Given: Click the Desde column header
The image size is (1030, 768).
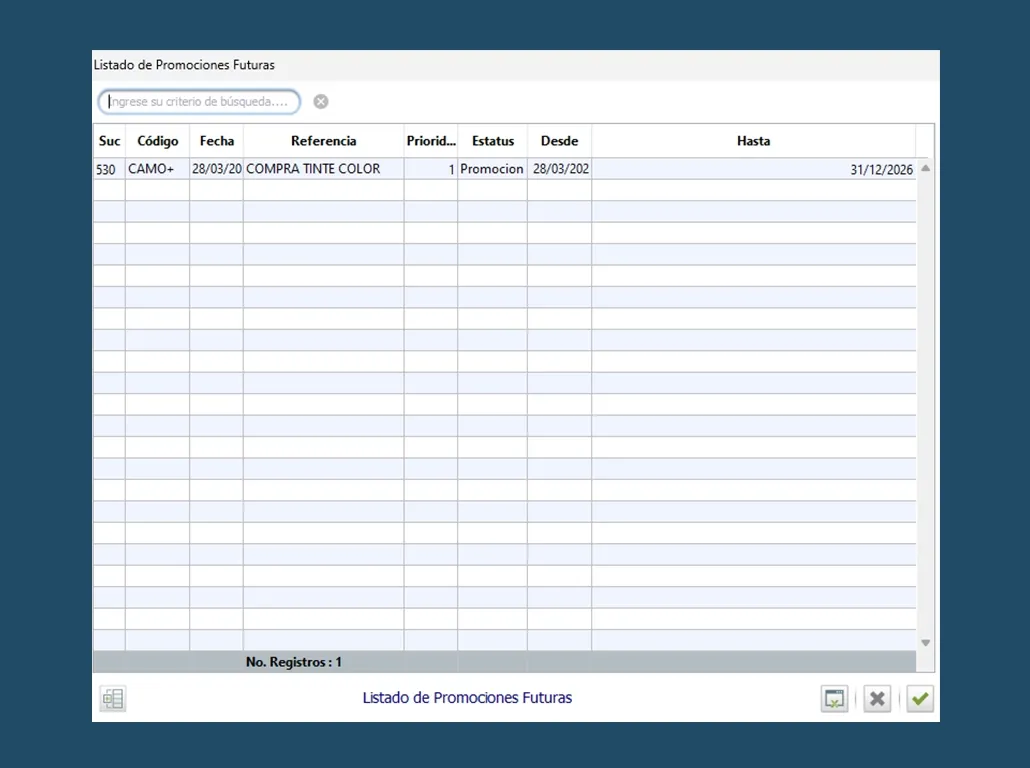Looking at the screenshot, I should click(x=559, y=141).
